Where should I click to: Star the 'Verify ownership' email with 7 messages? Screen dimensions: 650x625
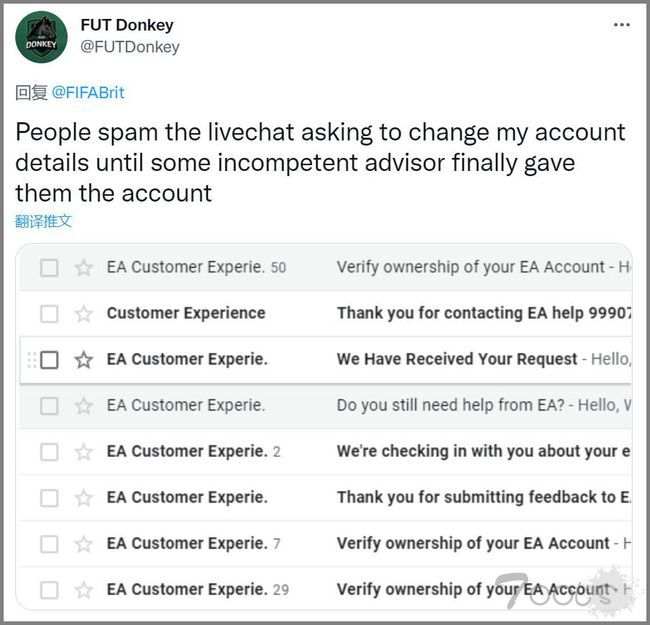[x=84, y=544]
